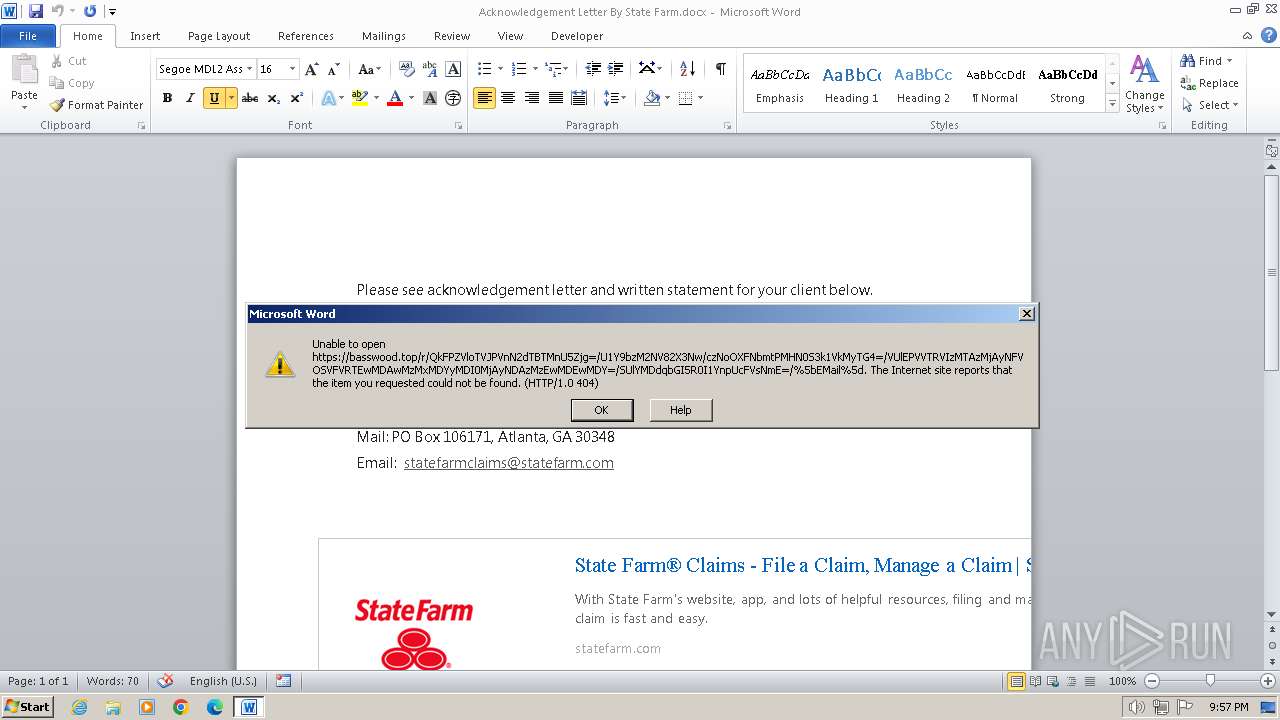
Task: Switch to the Mailings tab
Action: [x=384, y=36]
